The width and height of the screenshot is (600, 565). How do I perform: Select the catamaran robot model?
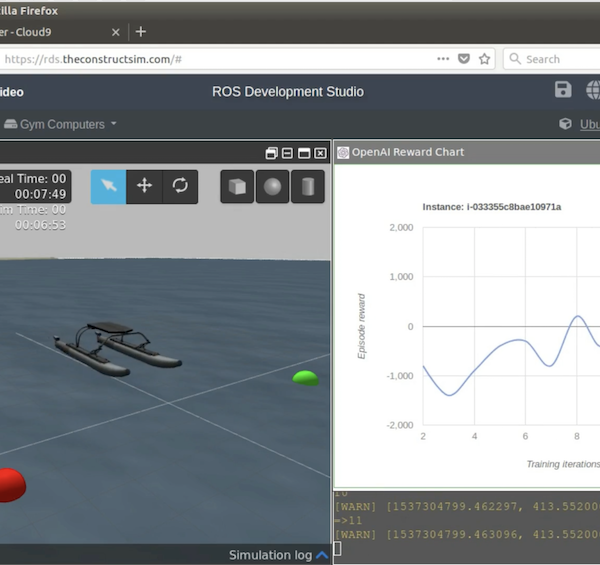pos(117,349)
